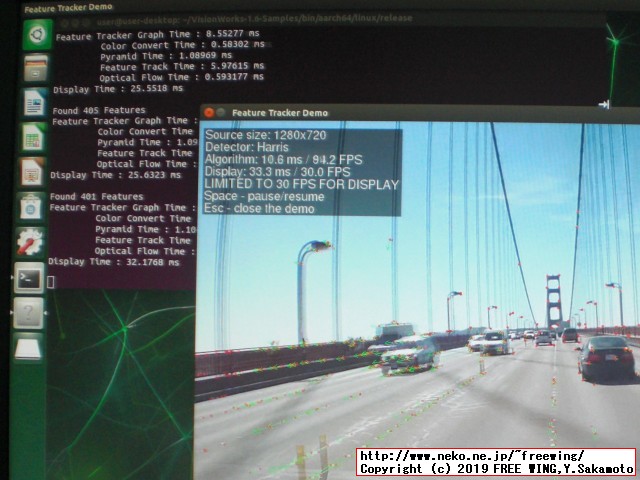The image size is (640, 480).
Task: Click the top panel 'Feature Tracker Demo' title
Action: pyautogui.click(x=68, y=8)
